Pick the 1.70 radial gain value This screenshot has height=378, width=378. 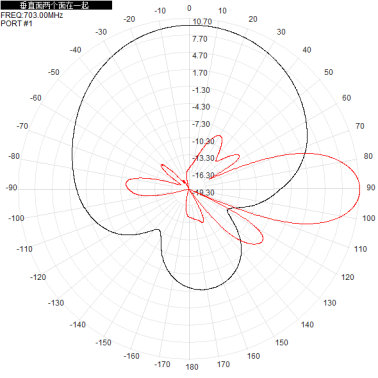(x=200, y=73)
